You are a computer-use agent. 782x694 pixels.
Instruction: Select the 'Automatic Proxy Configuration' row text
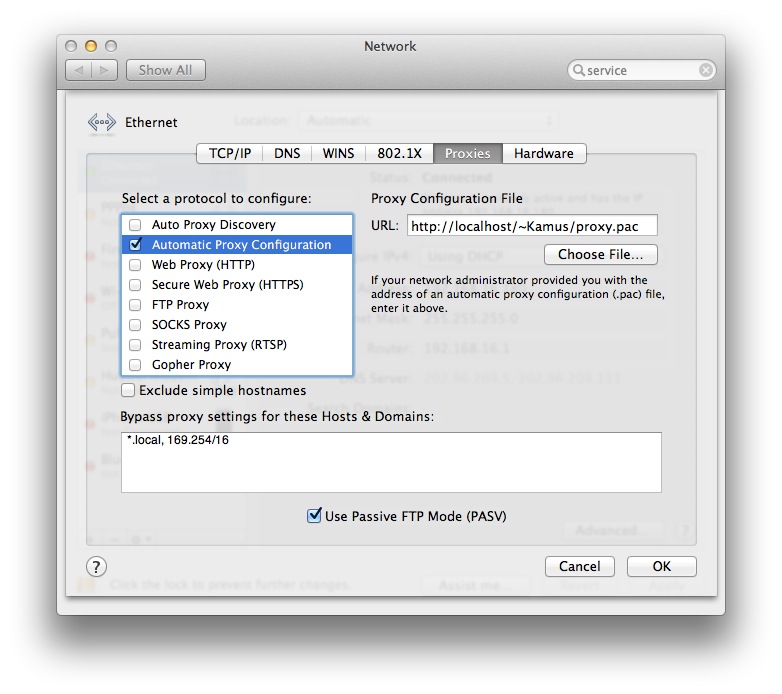(x=241, y=245)
